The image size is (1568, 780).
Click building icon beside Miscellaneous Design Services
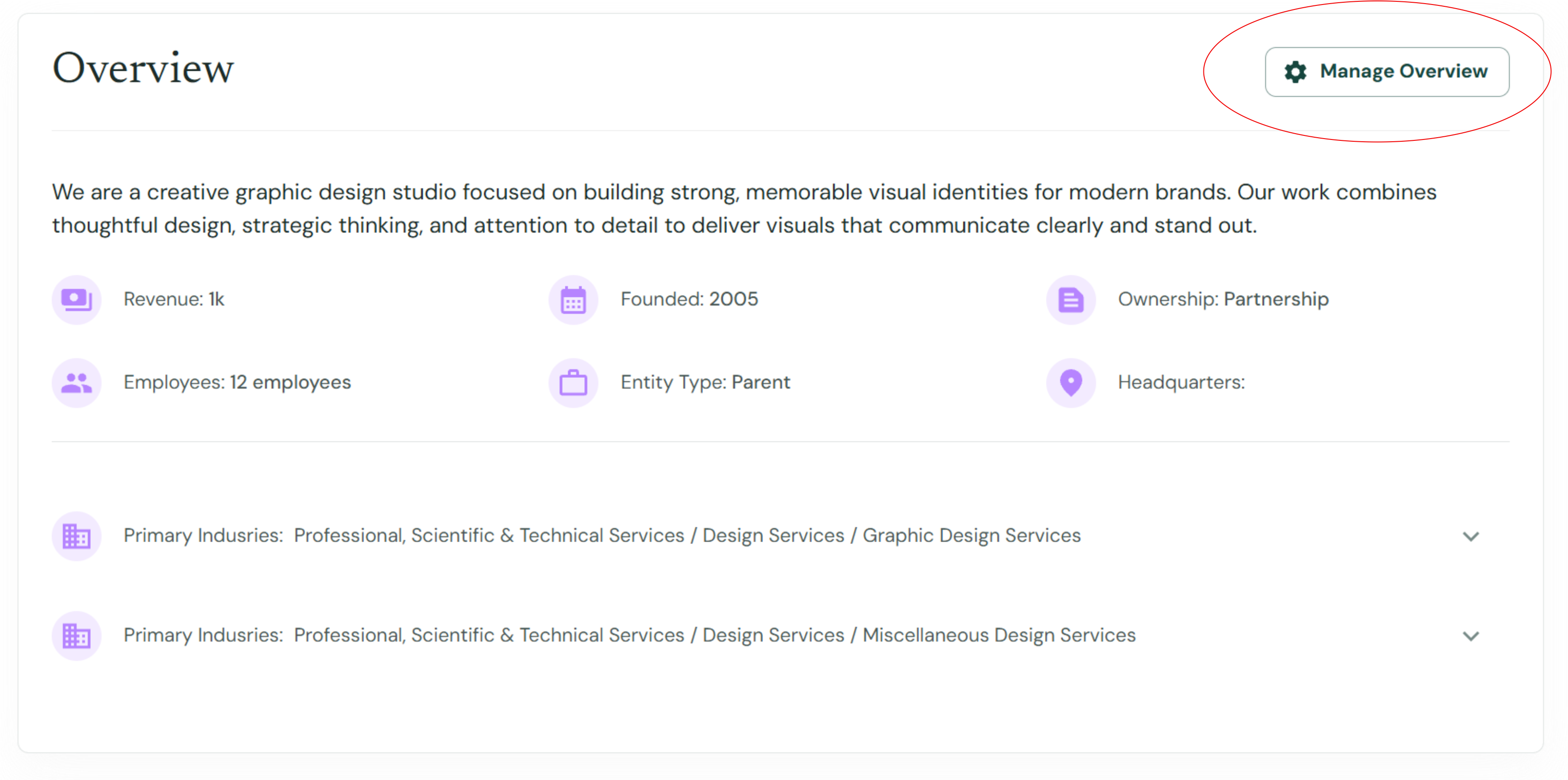[x=77, y=636]
